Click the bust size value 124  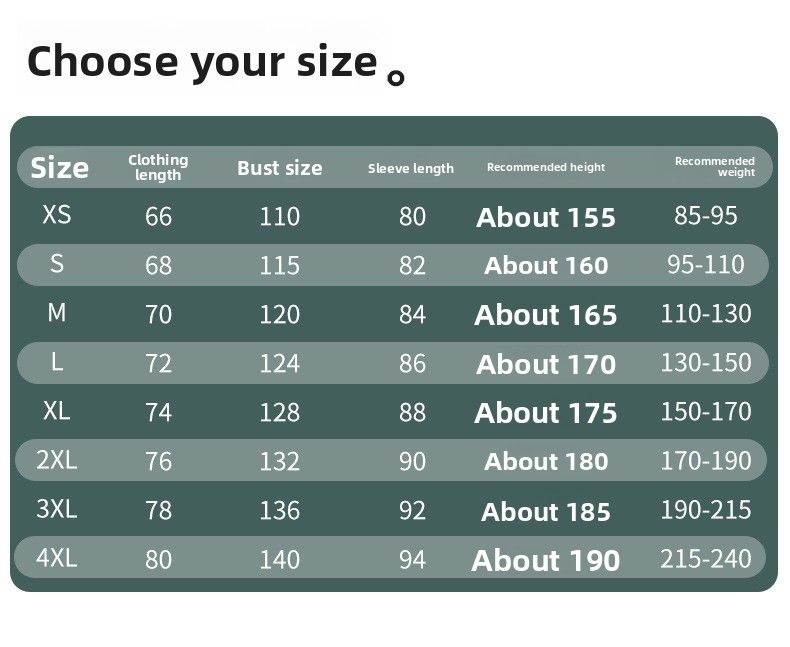[280, 364]
